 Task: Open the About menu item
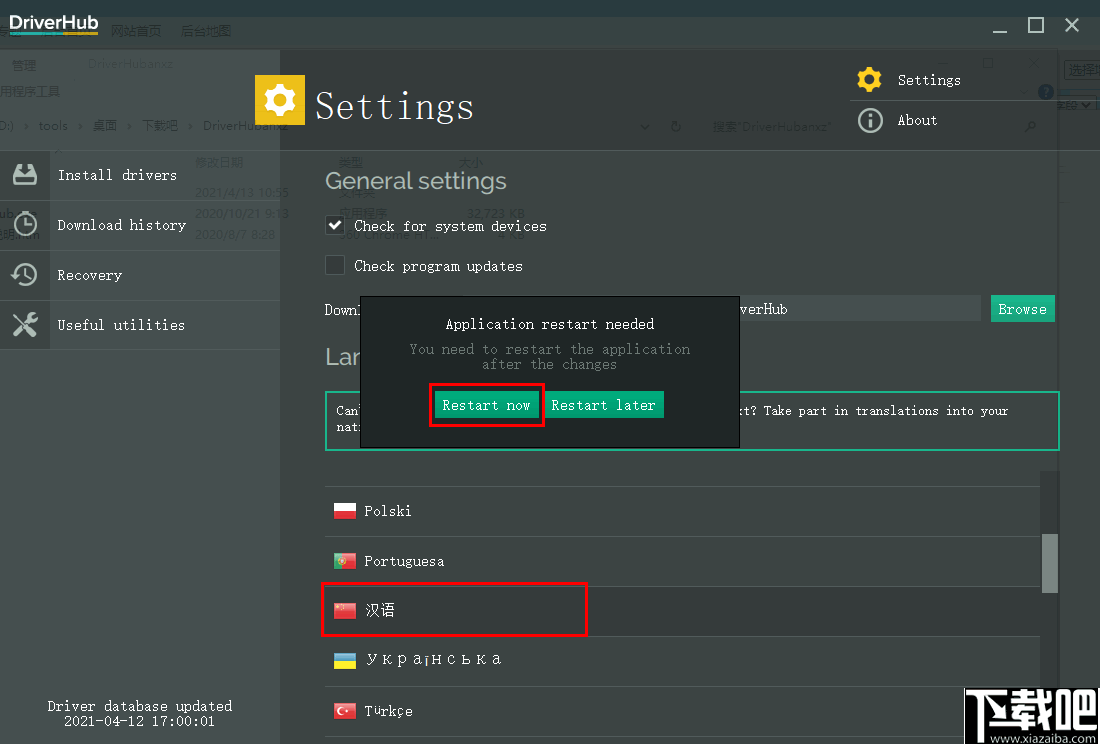pos(917,120)
